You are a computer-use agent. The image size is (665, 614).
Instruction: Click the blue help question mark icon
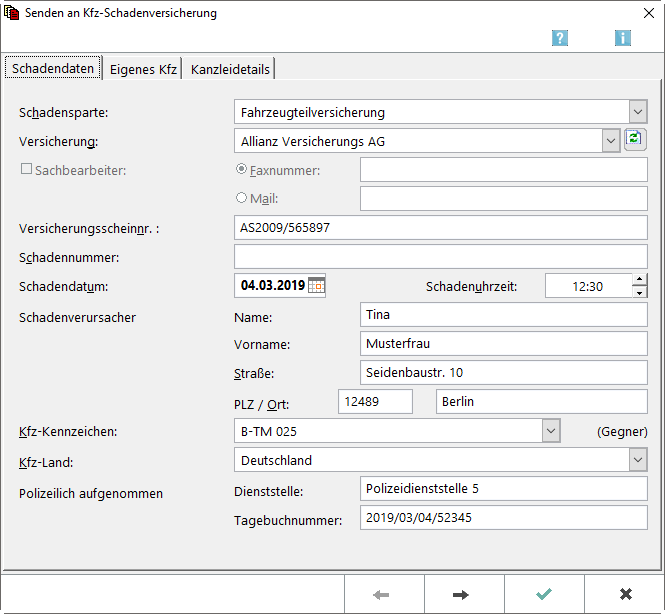click(x=560, y=38)
